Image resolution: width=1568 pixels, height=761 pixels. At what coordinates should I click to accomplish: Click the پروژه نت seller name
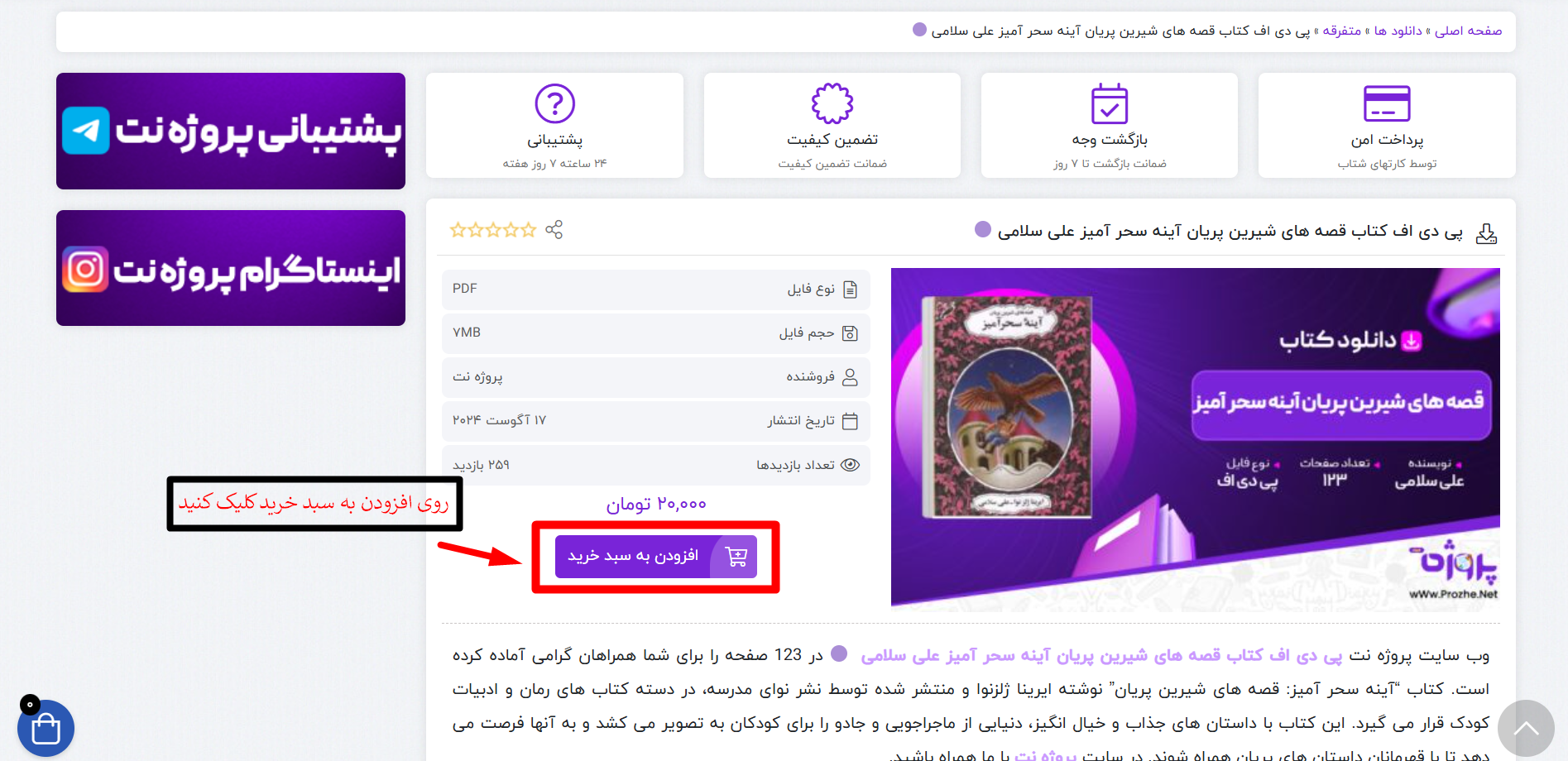coord(477,377)
